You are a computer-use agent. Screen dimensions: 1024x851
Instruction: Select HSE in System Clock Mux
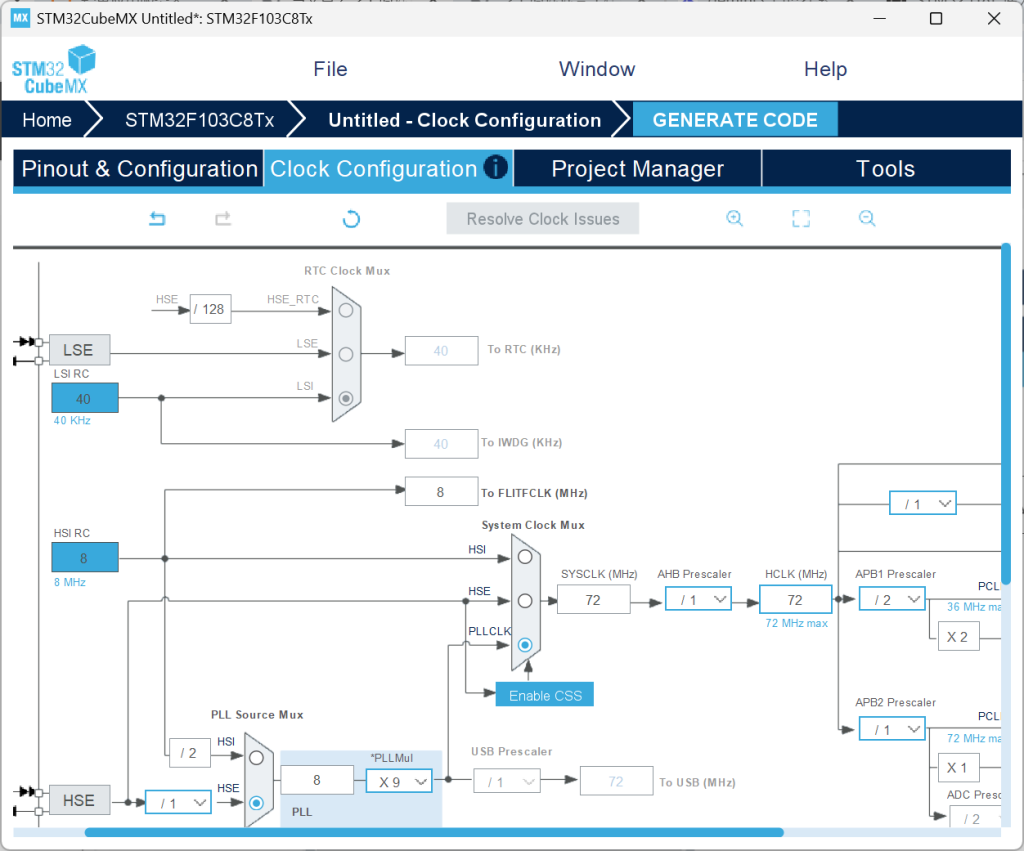click(x=524, y=600)
